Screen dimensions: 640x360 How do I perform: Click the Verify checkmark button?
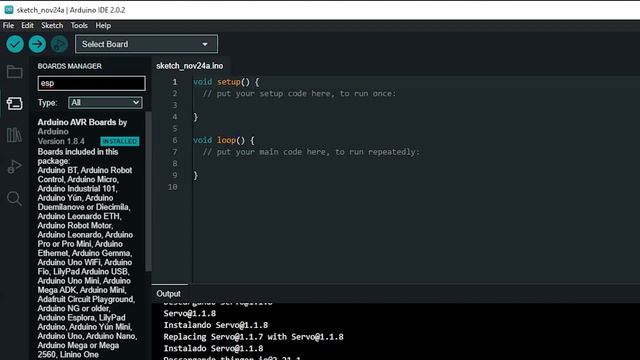coord(15,44)
